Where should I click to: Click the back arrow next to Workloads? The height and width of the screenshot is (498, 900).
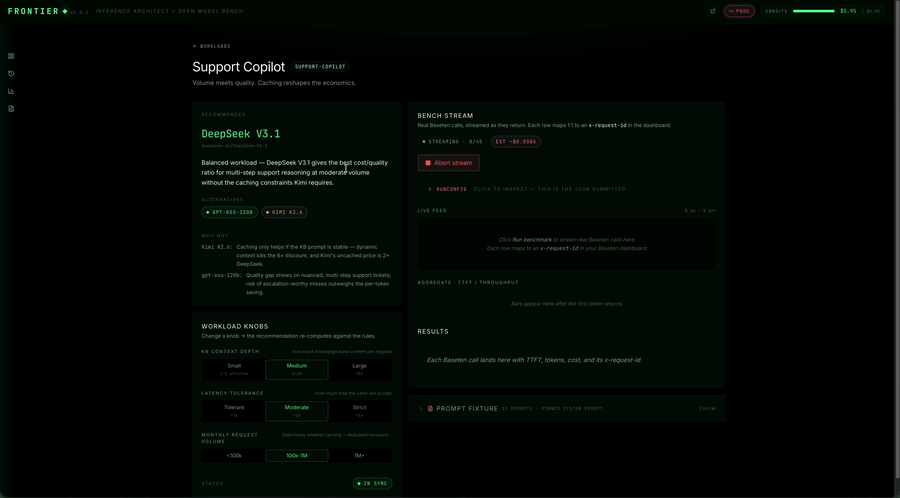point(195,46)
